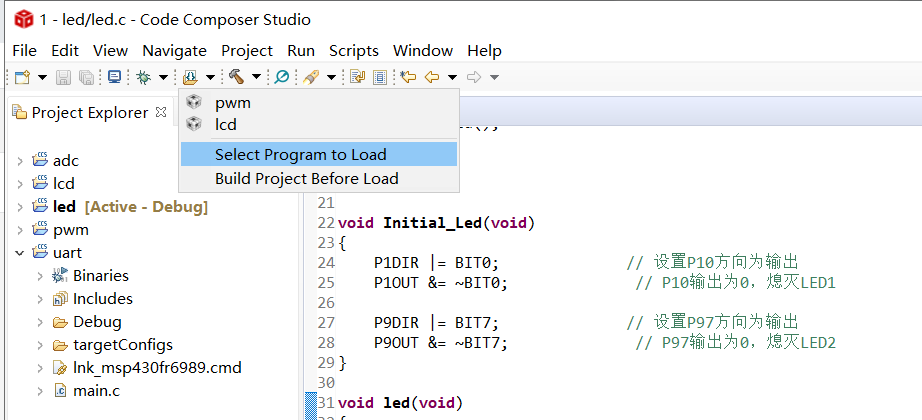This screenshot has width=922, height=420.
Task: Select lnk_msp430fr6989.cmd file
Action: [x=157, y=368]
